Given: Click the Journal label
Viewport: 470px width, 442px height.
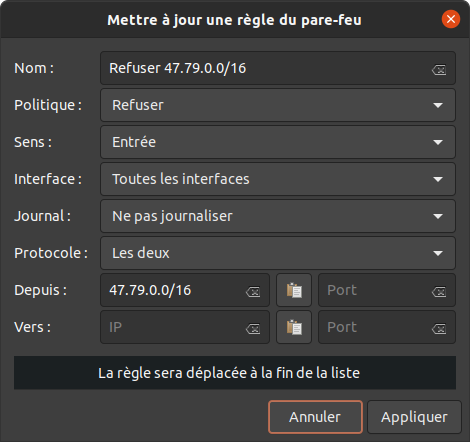Looking at the screenshot, I should point(42,216).
